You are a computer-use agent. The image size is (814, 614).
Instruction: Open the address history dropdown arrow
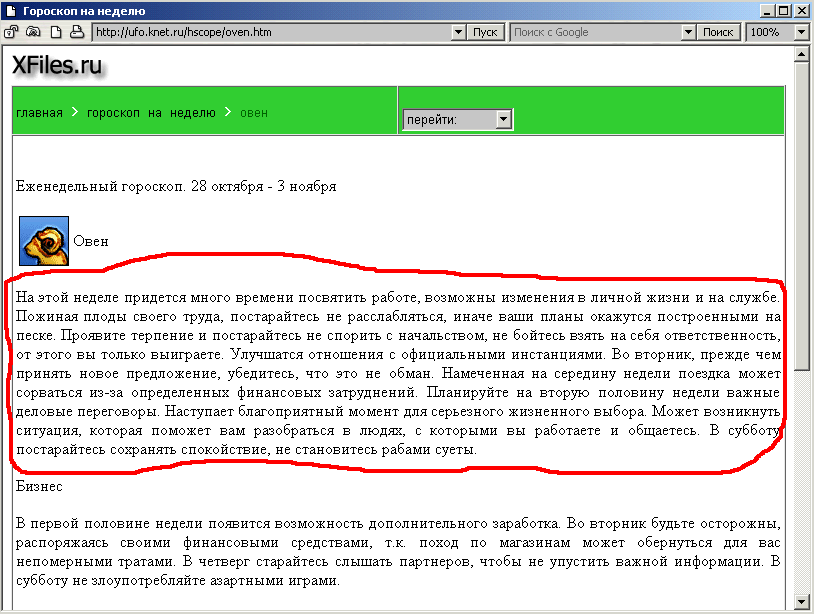458,32
